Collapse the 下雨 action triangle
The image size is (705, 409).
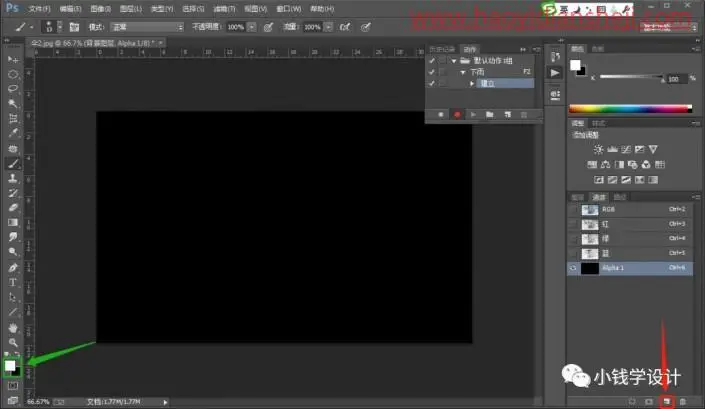point(463,72)
